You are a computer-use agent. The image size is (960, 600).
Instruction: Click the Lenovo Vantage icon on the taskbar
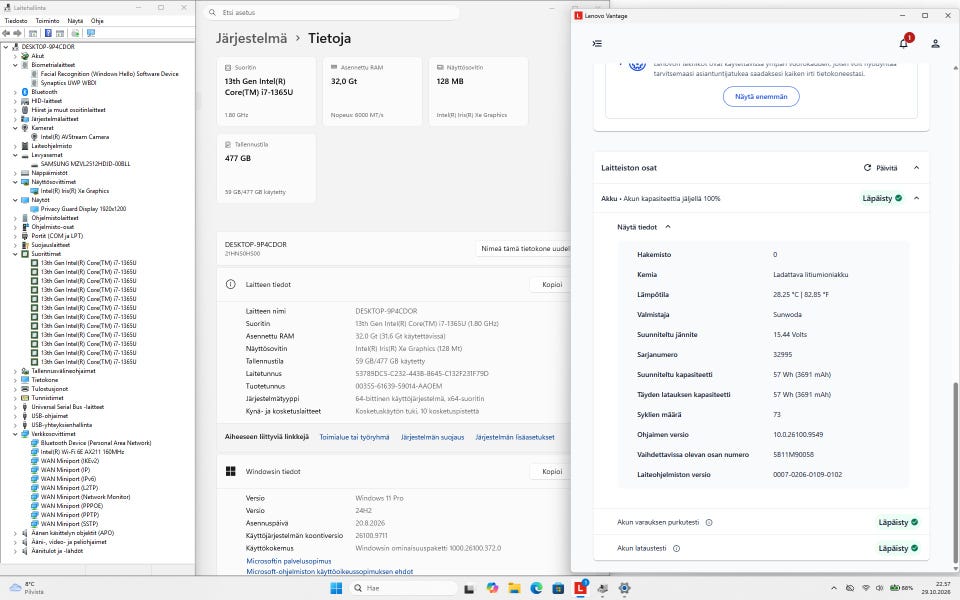(580, 588)
